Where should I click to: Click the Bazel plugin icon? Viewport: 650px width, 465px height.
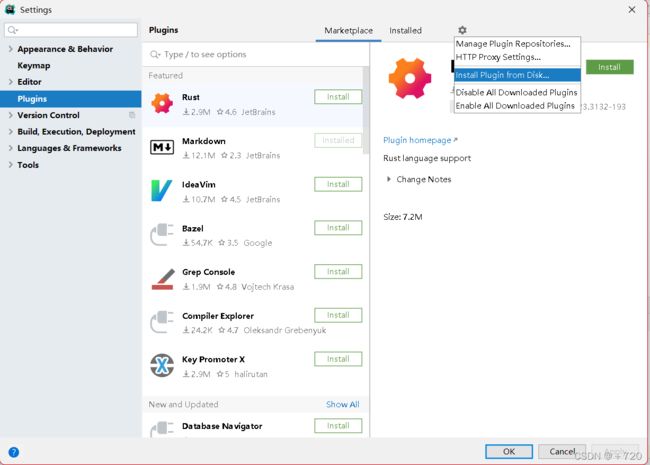[x=162, y=234]
